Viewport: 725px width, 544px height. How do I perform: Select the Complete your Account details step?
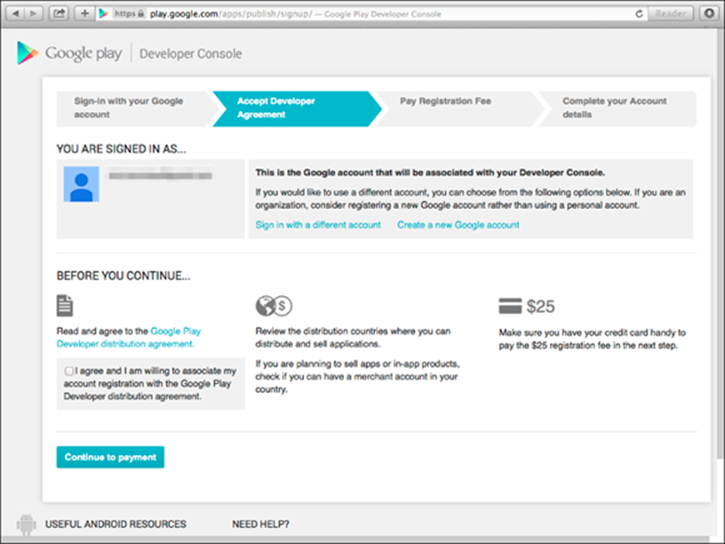pyautogui.click(x=617, y=108)
